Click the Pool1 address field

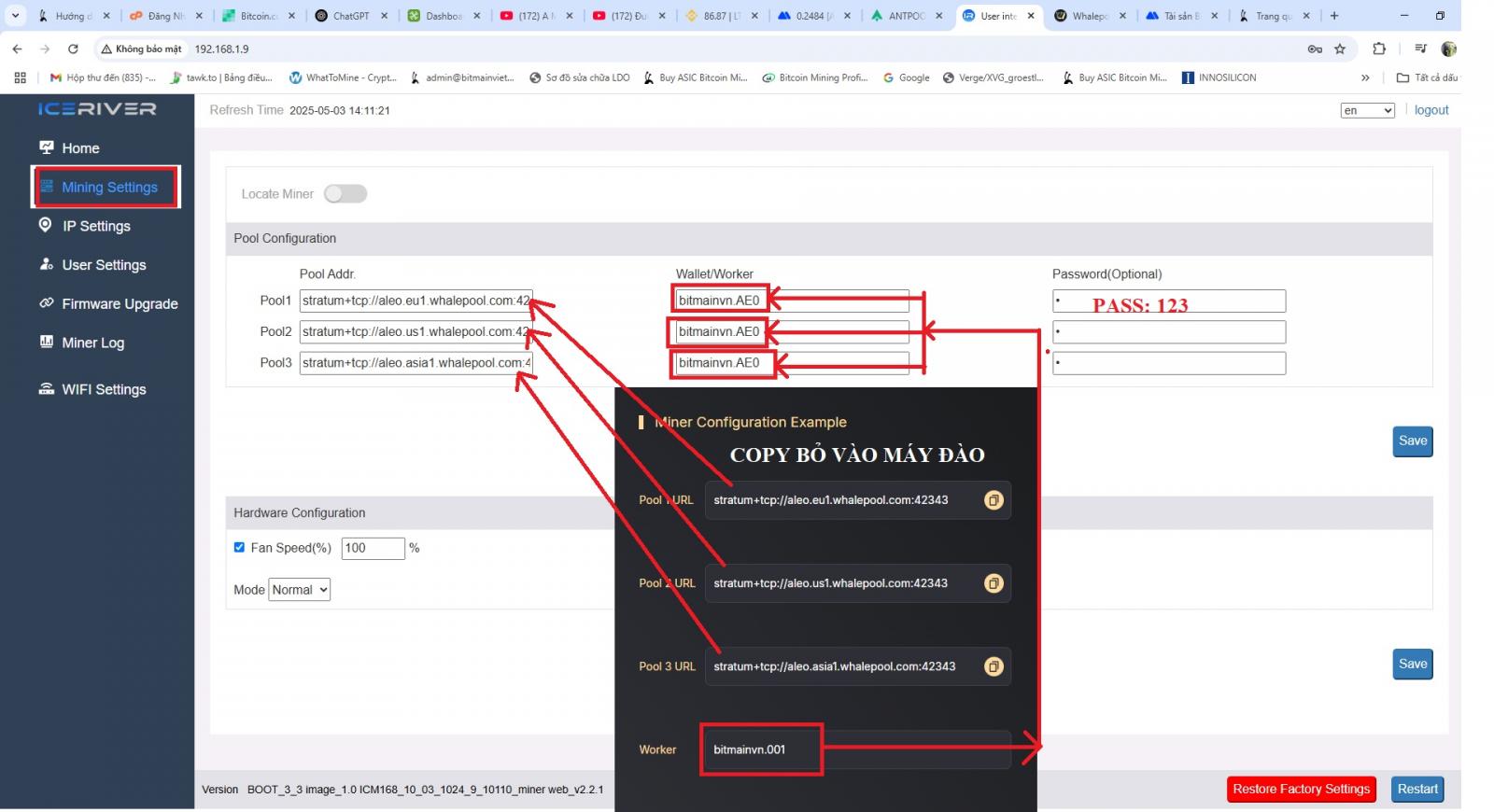coord(416,301)
